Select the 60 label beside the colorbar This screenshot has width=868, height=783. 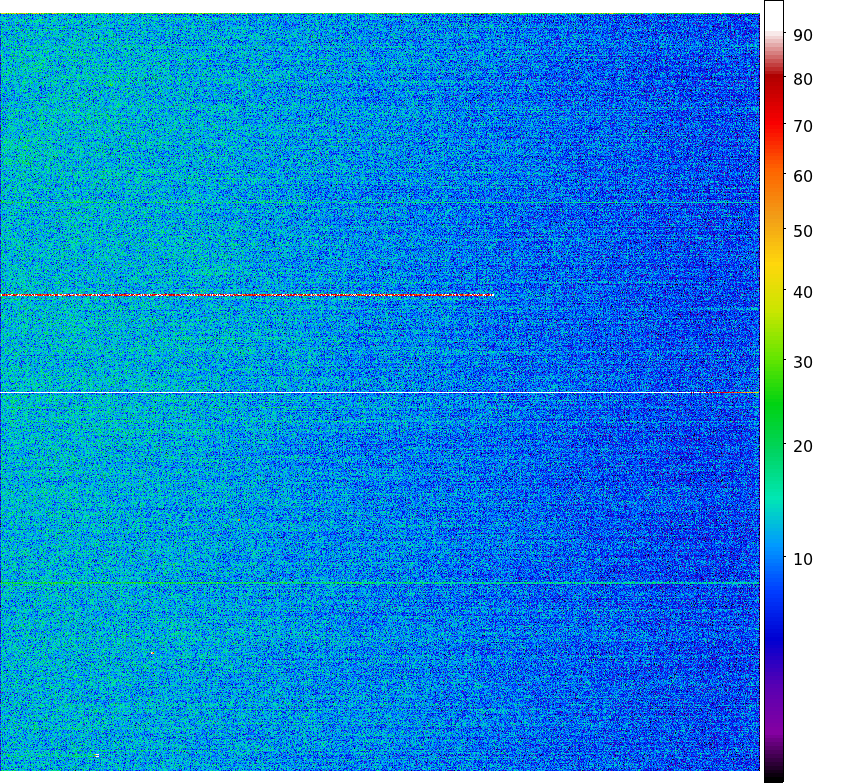(802, 177)
